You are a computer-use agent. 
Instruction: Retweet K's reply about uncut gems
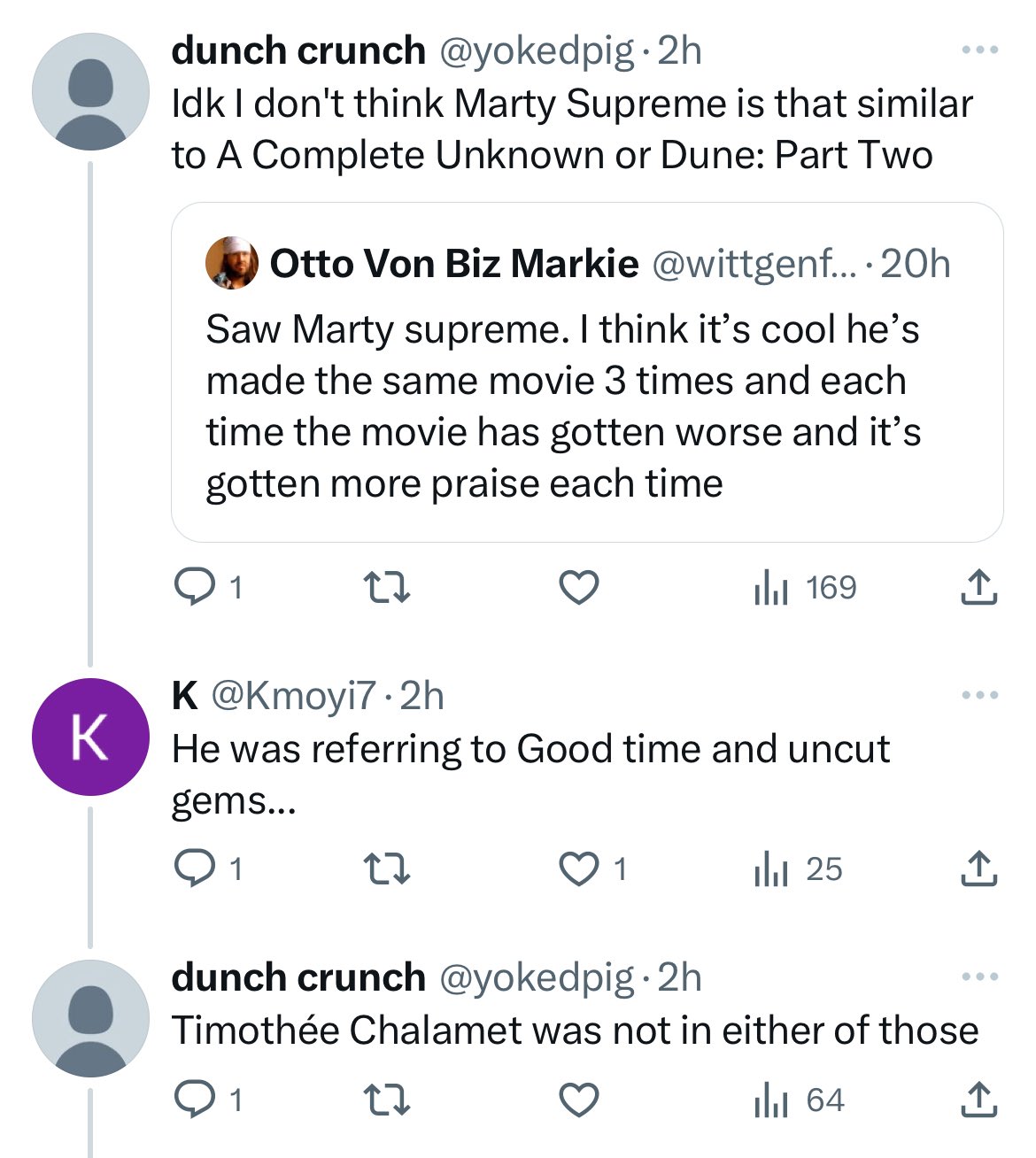tap(387, 868)
